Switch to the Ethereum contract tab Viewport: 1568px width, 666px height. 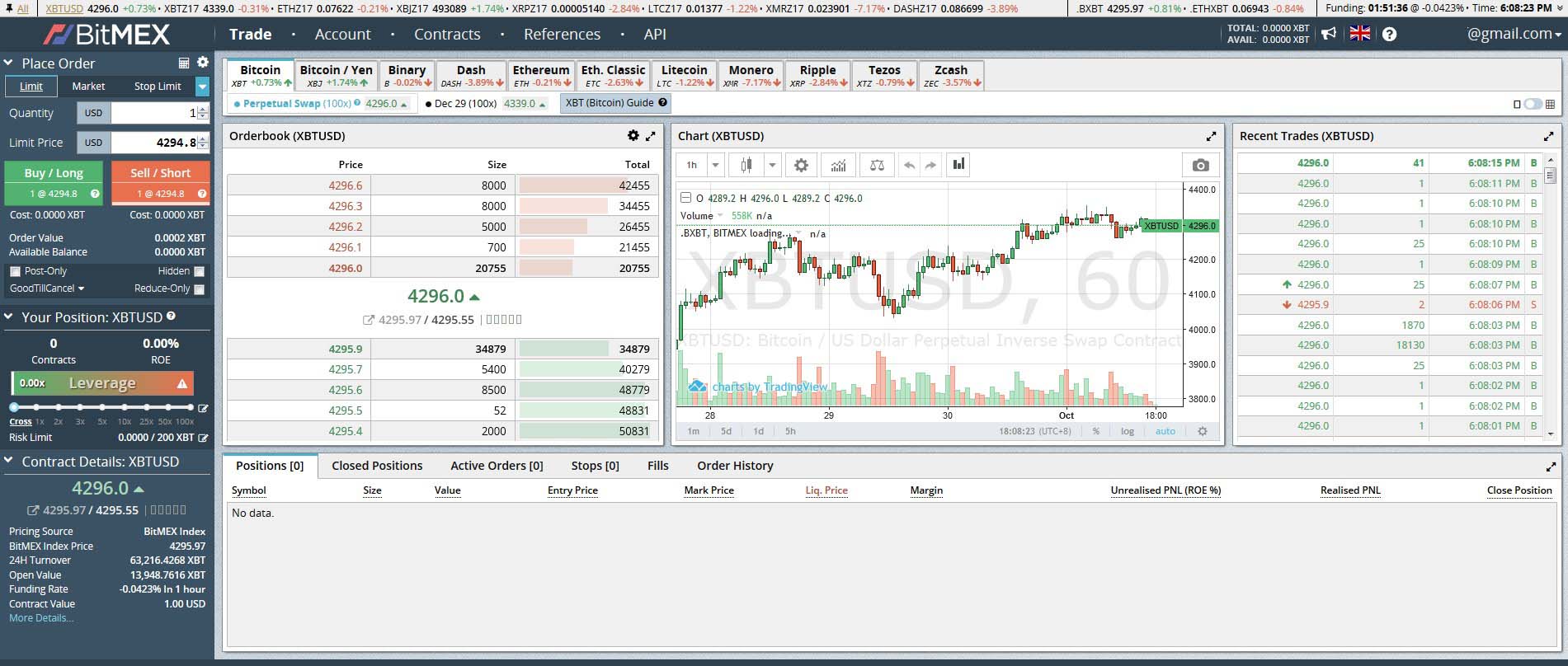(x=541, y=75)
